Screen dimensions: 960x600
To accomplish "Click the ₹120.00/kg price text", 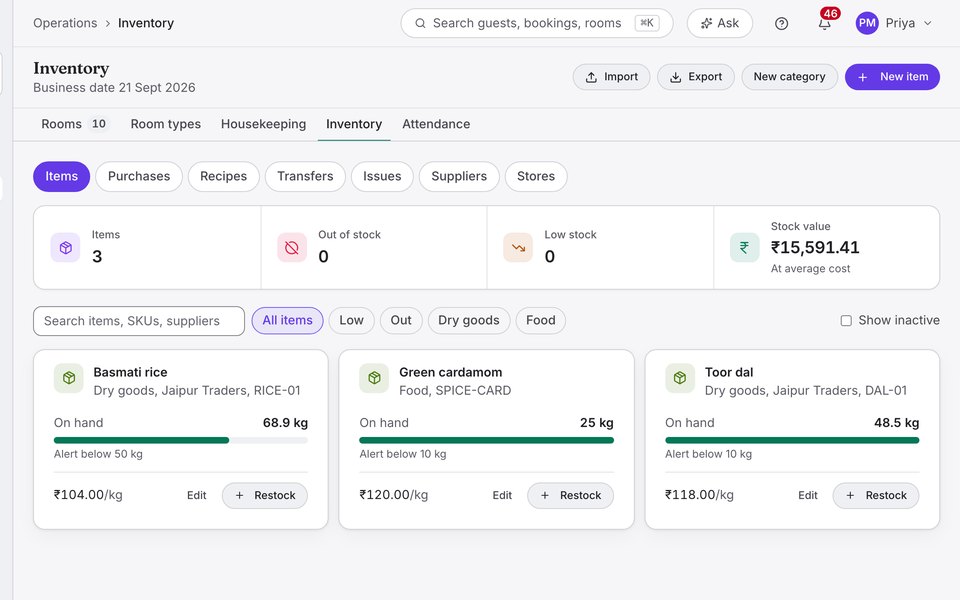I will [x=394, y=495].
